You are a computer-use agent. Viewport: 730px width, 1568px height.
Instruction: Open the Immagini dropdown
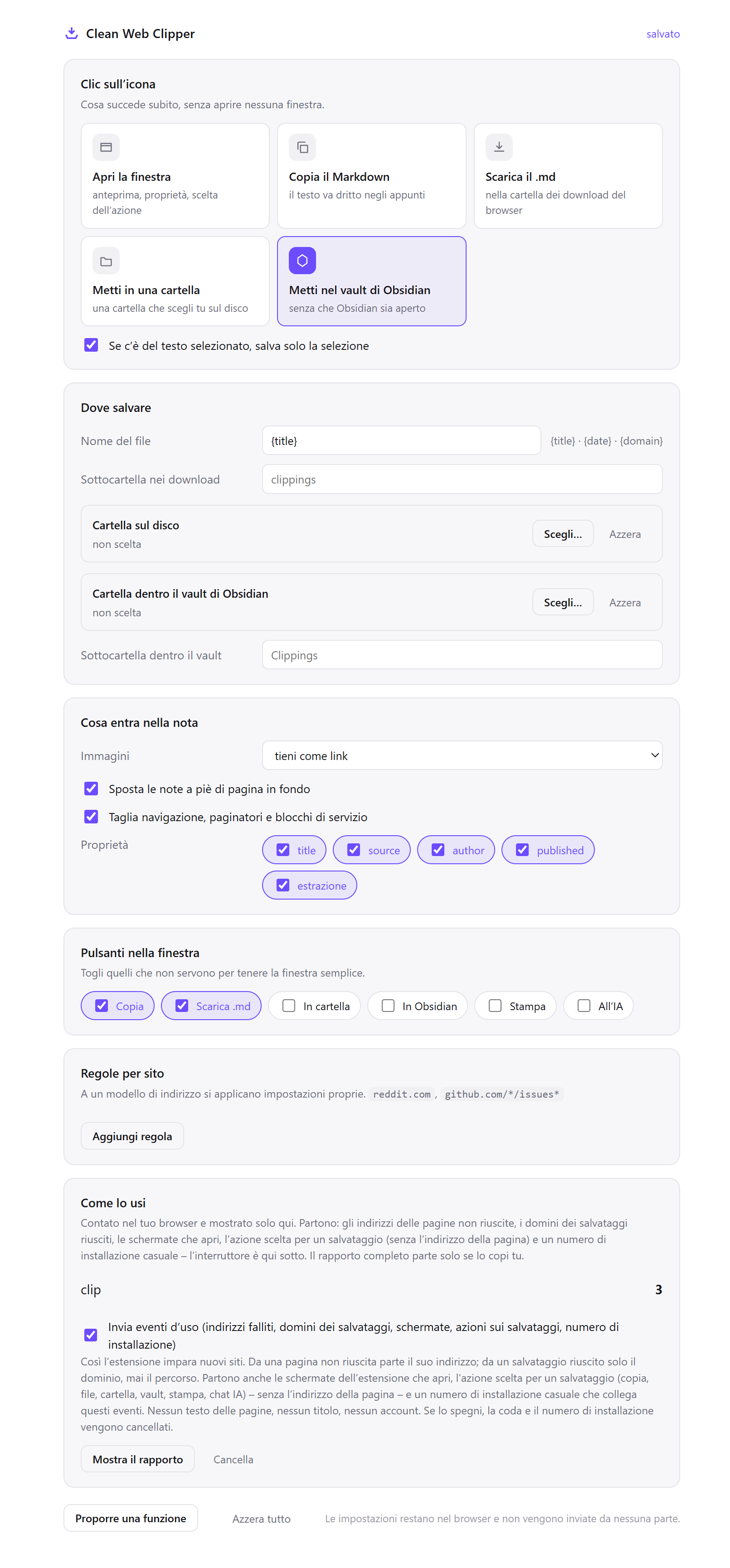coord(462,755)
